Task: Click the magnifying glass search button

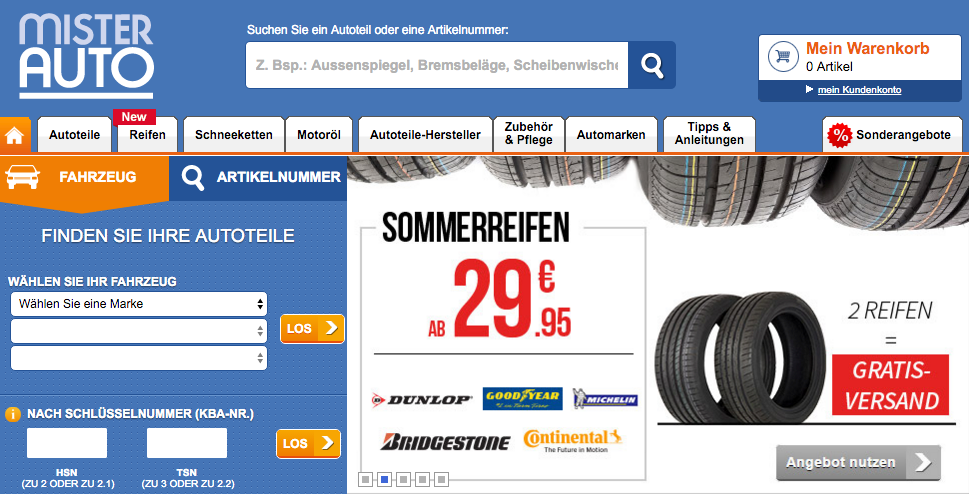Action: (x=652, y=65)
